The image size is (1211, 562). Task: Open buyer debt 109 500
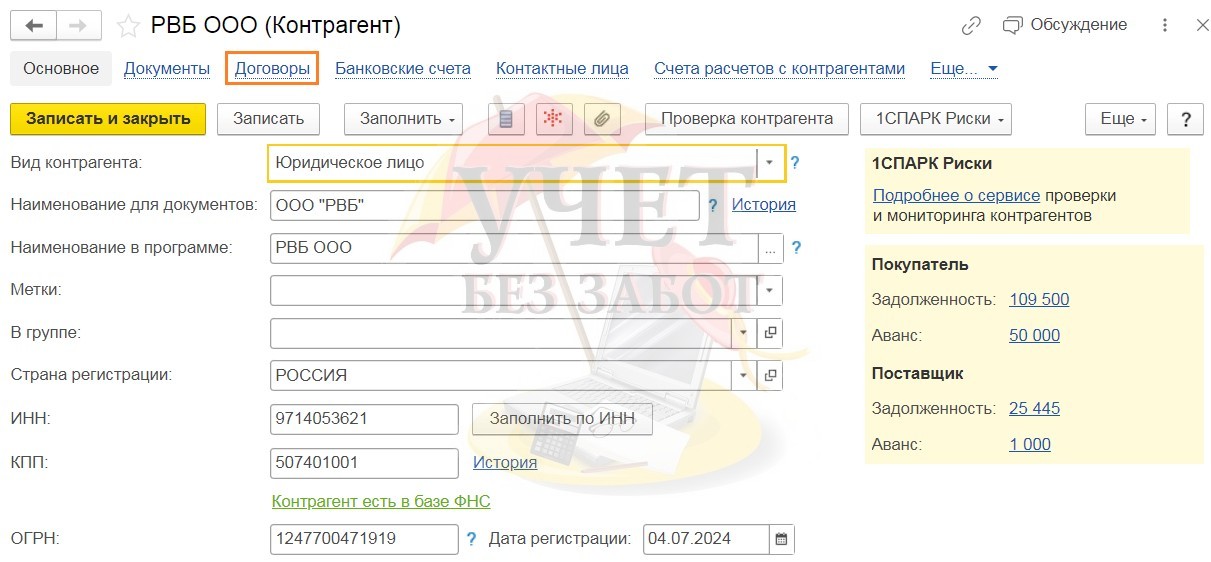point(1039,300)
